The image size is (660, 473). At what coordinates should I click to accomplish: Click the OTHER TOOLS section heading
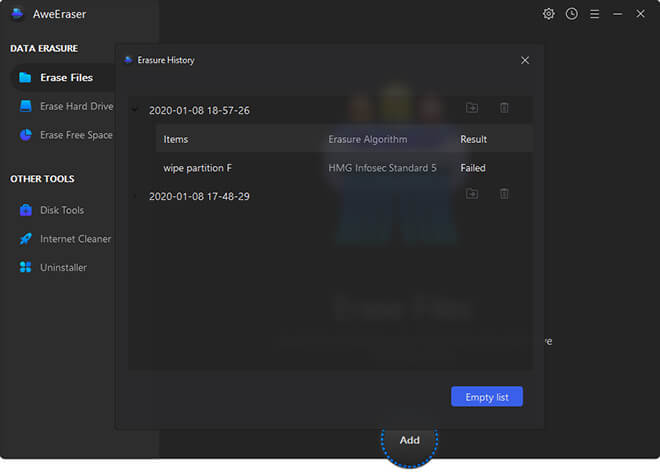coord(42,179)
